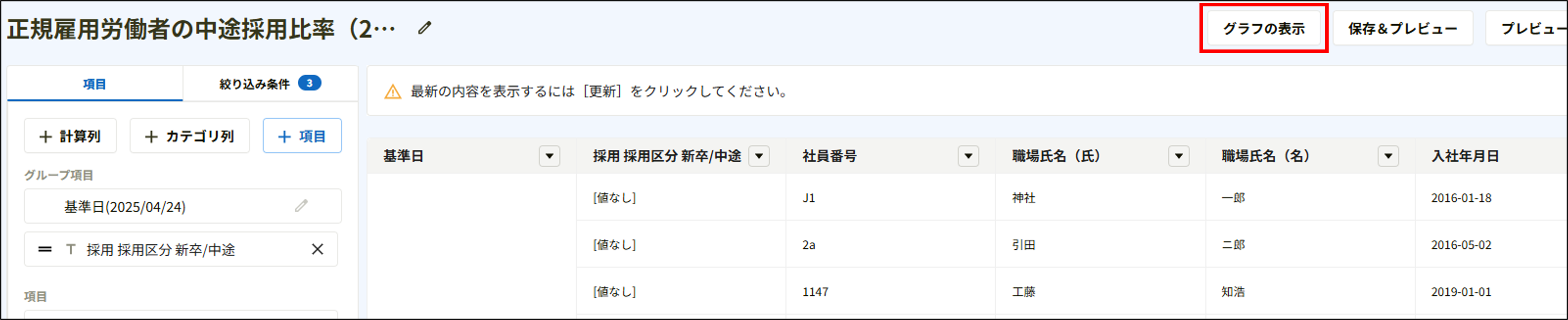The width and height of the screenshot is (1568, 320).
Task: Open the 基準日 column dropdown
Action: (x=550, y=156)
